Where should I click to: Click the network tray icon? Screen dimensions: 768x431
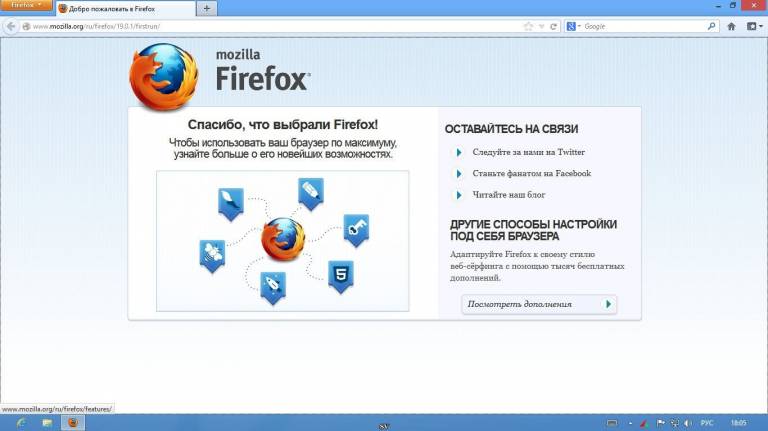tap(674, 423)
